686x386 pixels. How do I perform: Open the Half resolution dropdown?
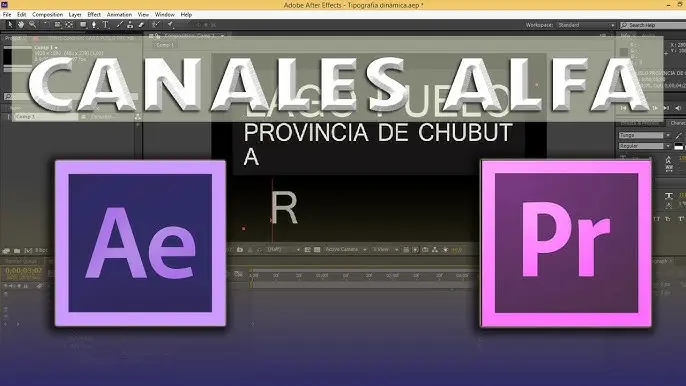tap(283, 249)
